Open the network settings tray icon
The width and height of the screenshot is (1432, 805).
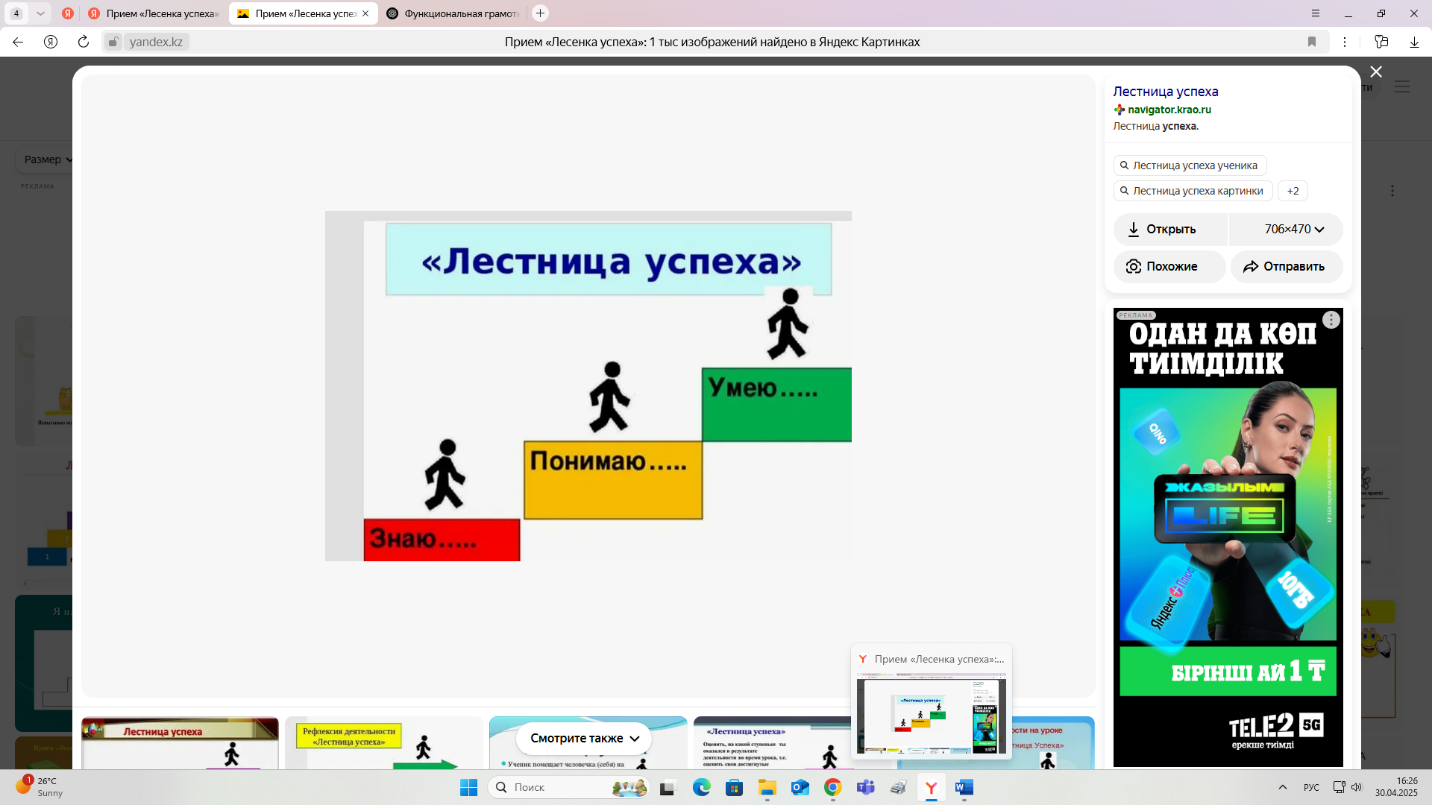click(1339, 788)
